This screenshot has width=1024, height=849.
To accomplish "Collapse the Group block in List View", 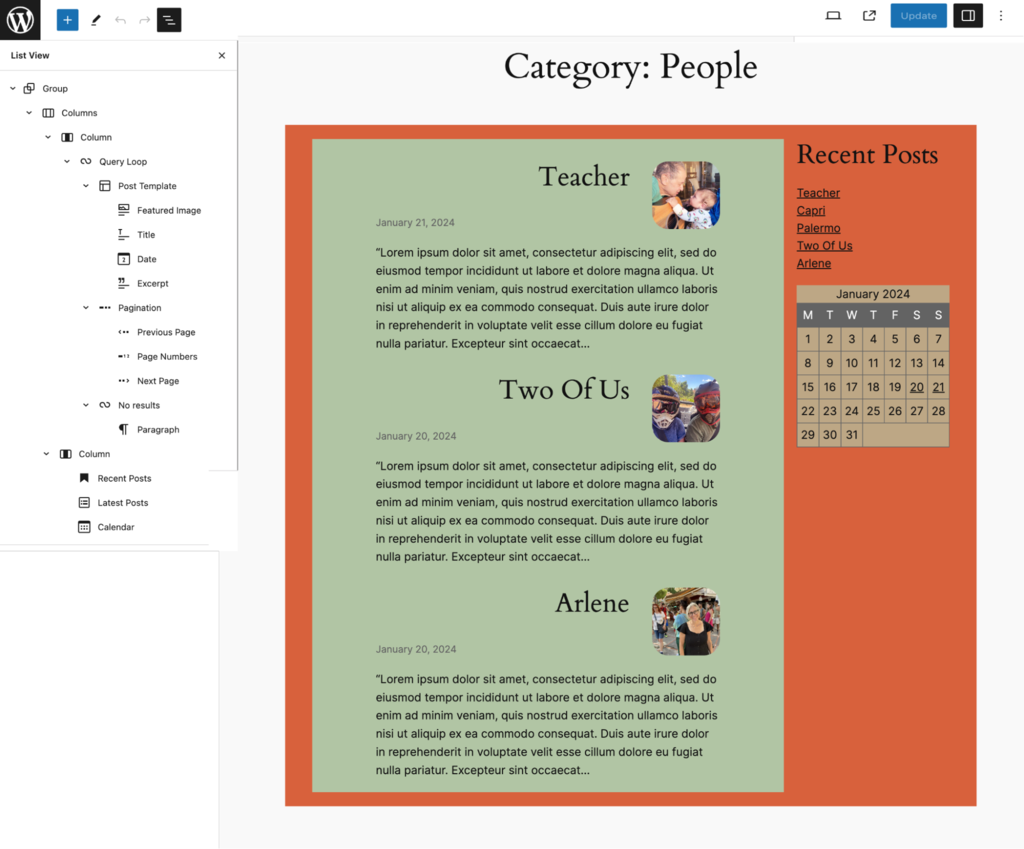I will coord(13,89).
